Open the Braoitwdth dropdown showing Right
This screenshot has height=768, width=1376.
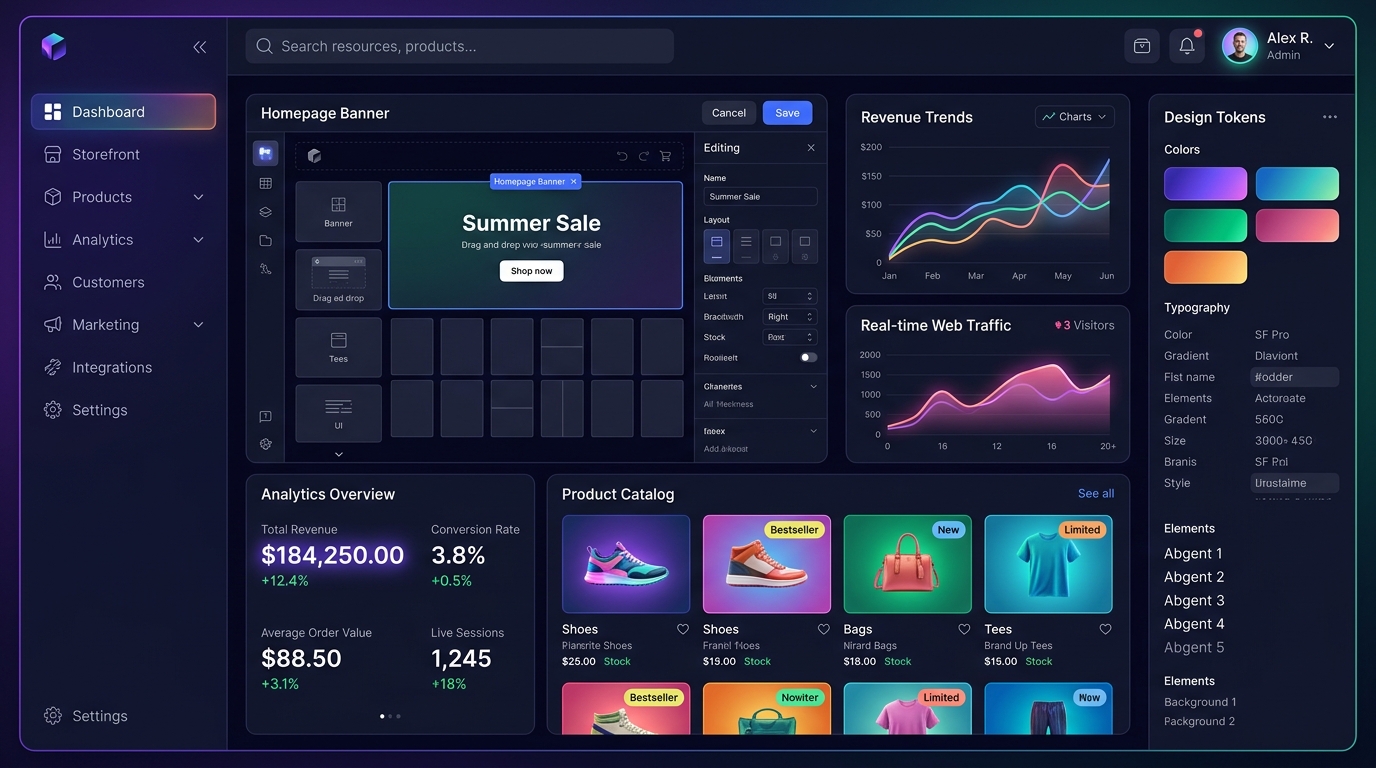click(790, 317)
